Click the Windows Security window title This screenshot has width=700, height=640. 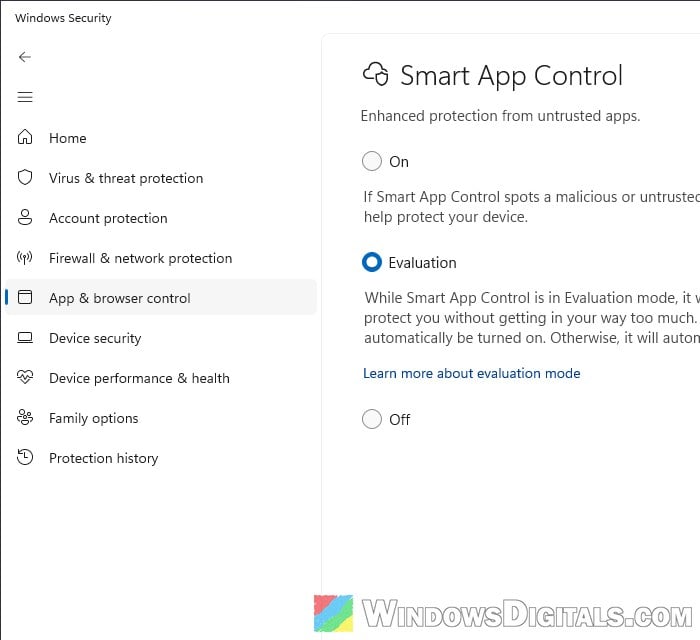click(63, 18)
